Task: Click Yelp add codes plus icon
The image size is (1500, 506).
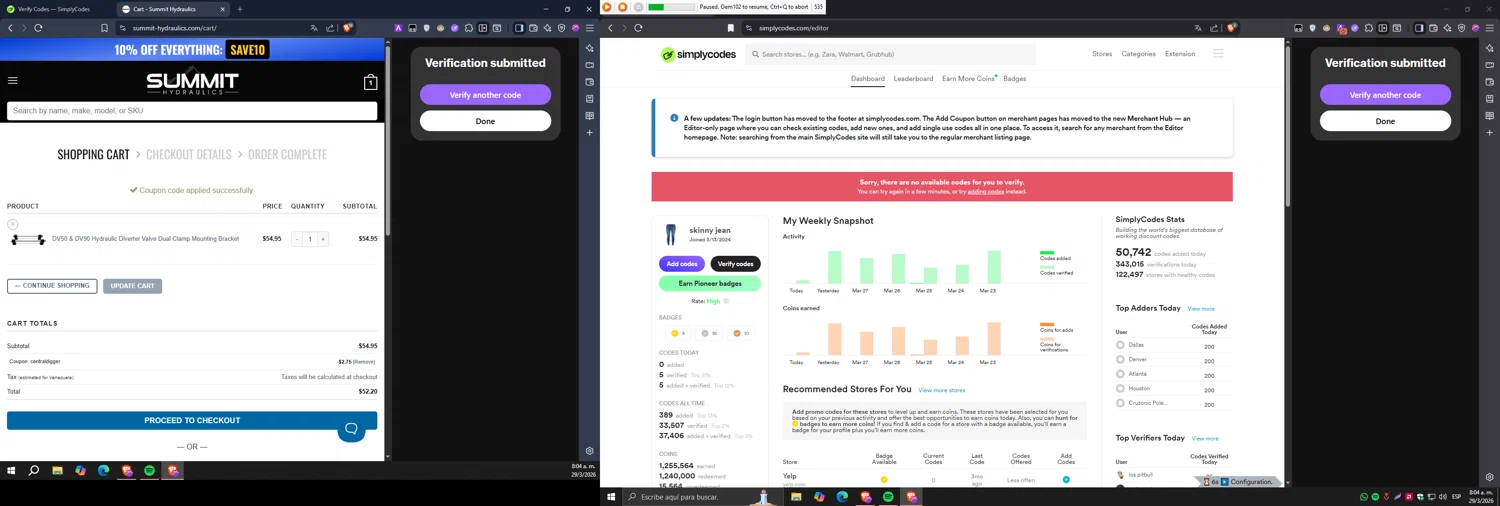Action: pyautogui.click(x=1066, y=480)
